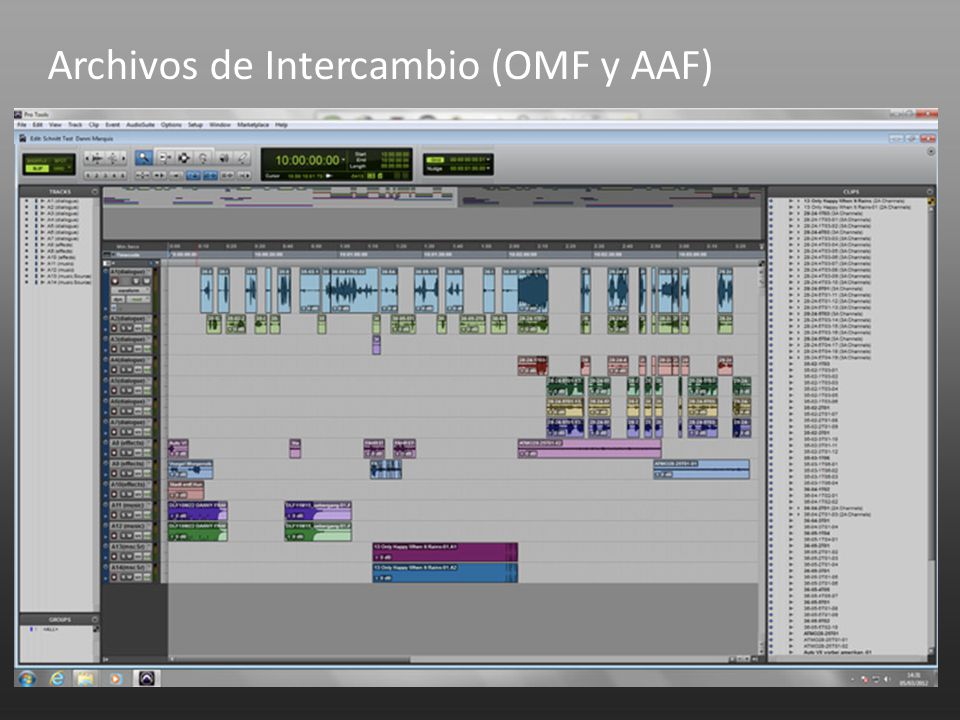Click the A12 (music) track name
Image resolution: width=960 pixels, height=720 pixels.
(129, 526)
